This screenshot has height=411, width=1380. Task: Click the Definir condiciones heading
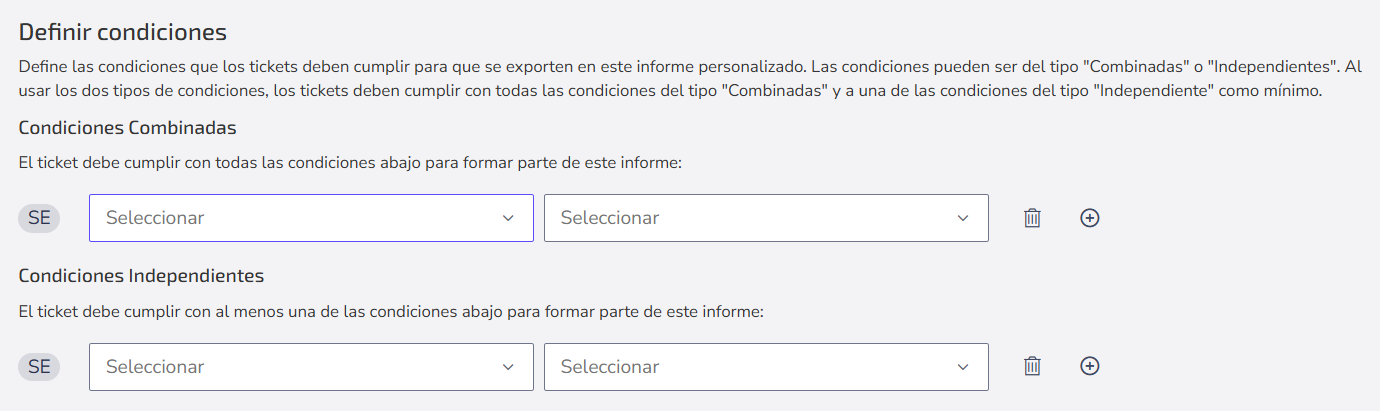[x=123, y=32]
